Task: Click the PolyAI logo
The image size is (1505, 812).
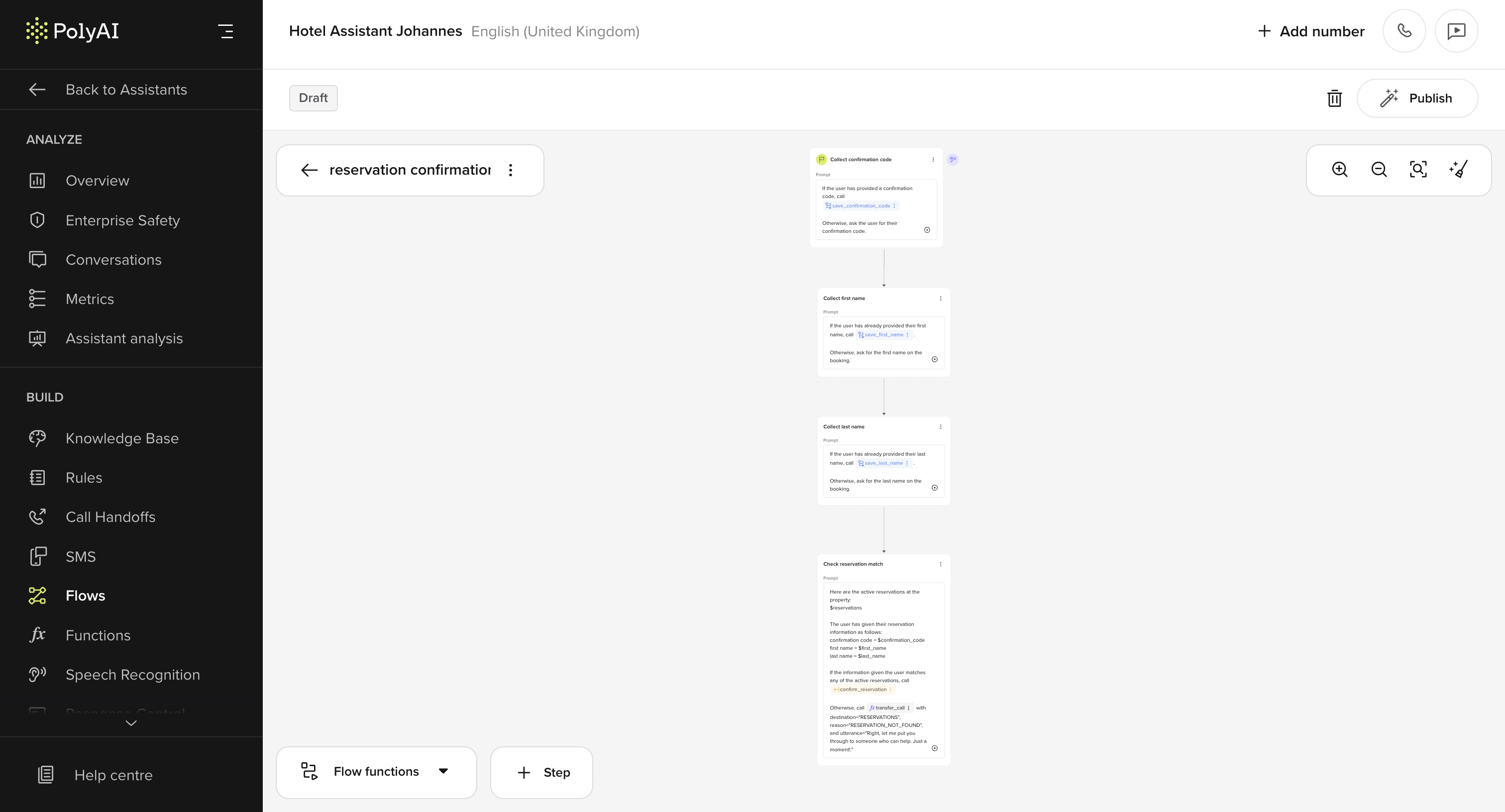Action: [x=73, y=31]
